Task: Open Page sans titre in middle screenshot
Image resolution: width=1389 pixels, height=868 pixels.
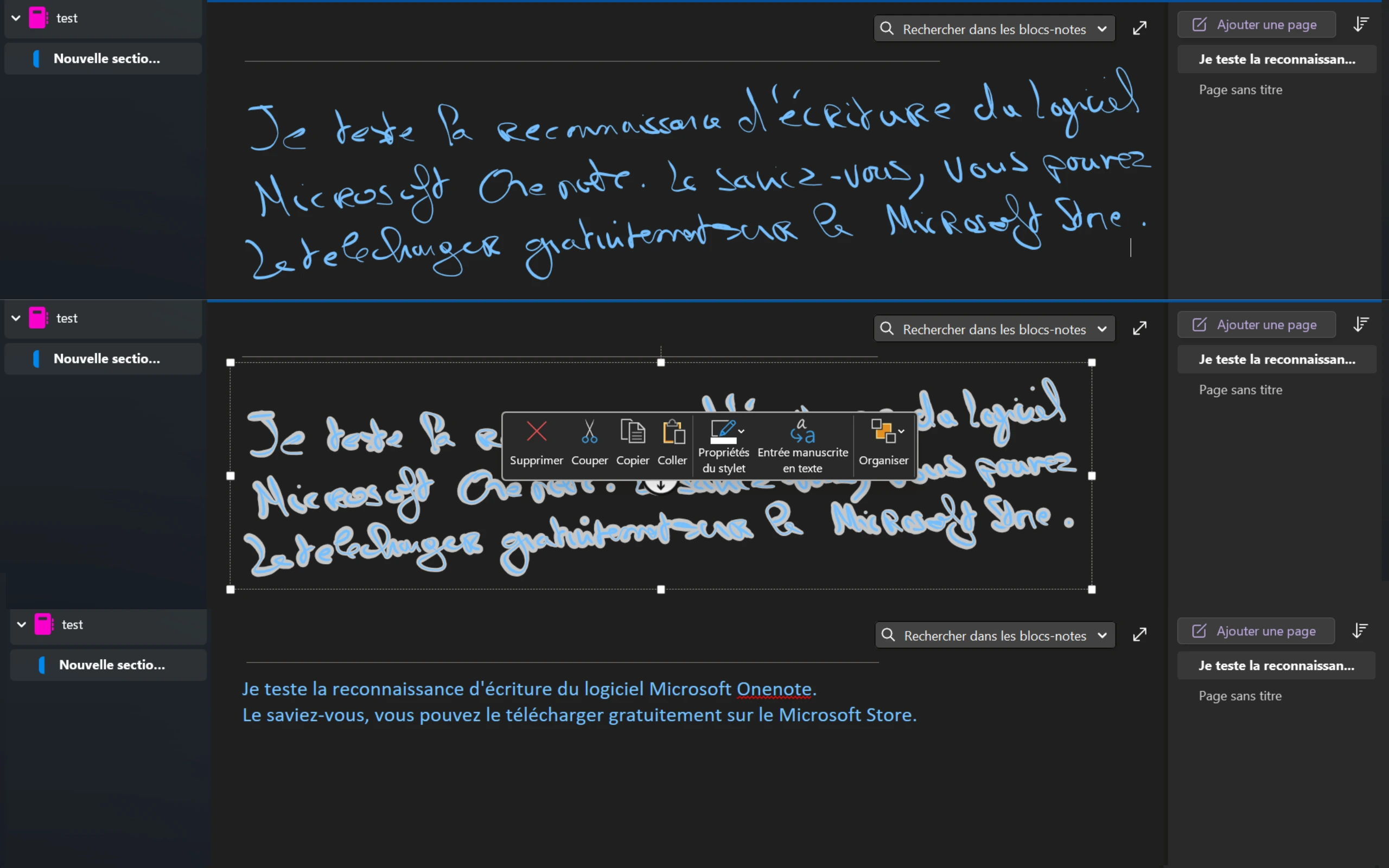Action: pyautogui.click(x=1240, y=390)
